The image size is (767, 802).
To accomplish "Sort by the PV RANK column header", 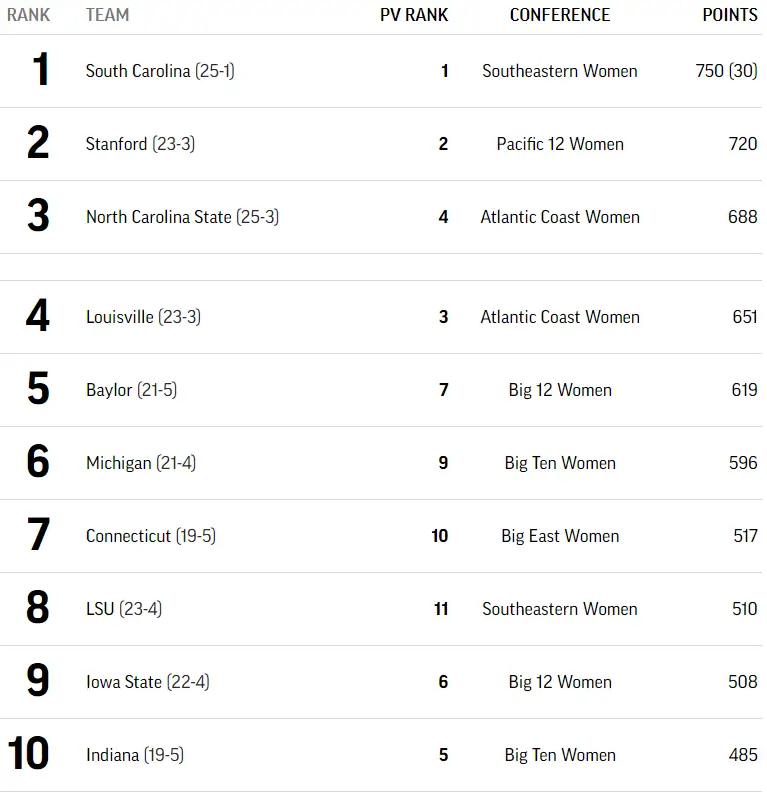I will (414, 15).
